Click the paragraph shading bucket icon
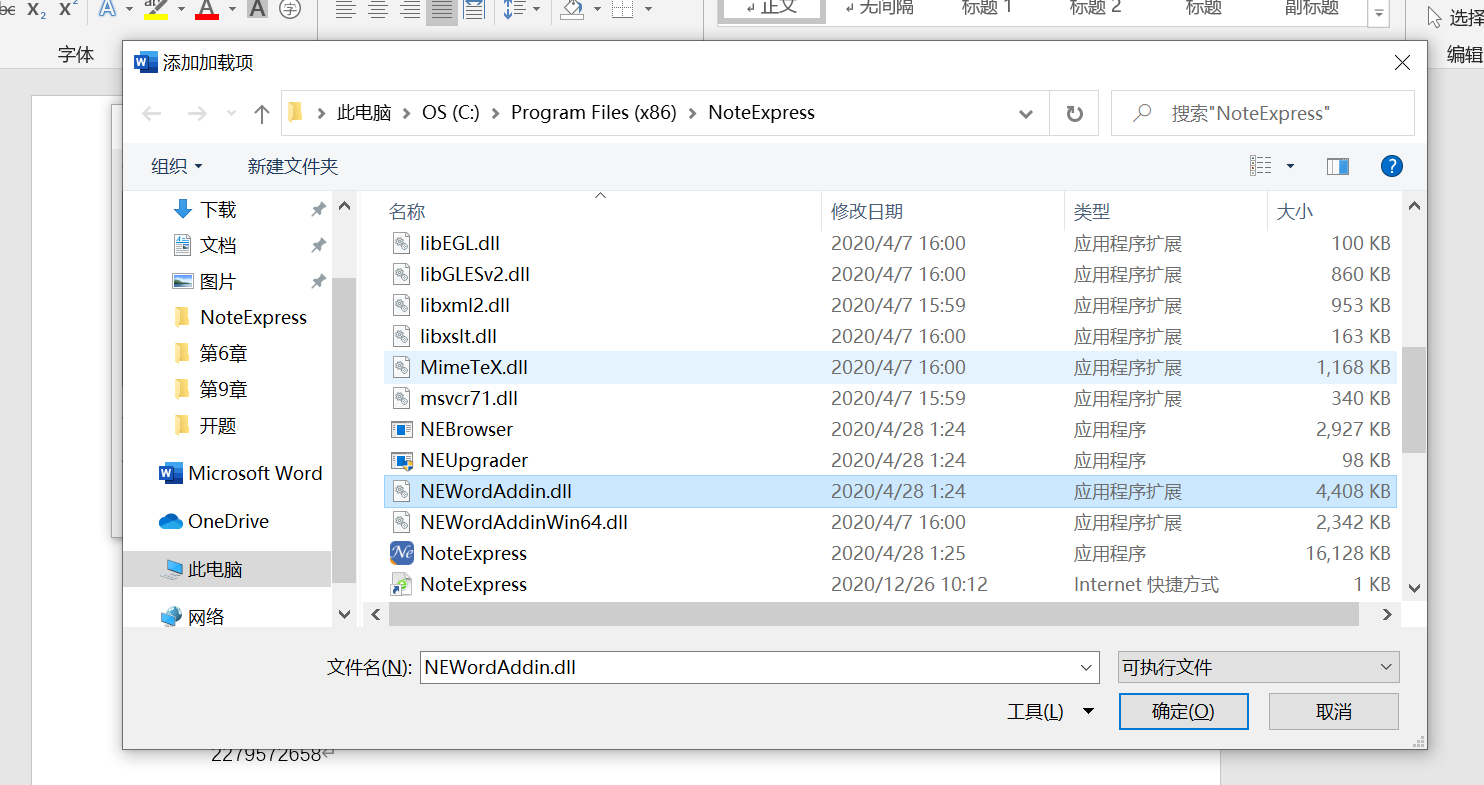 coord(572,9)
